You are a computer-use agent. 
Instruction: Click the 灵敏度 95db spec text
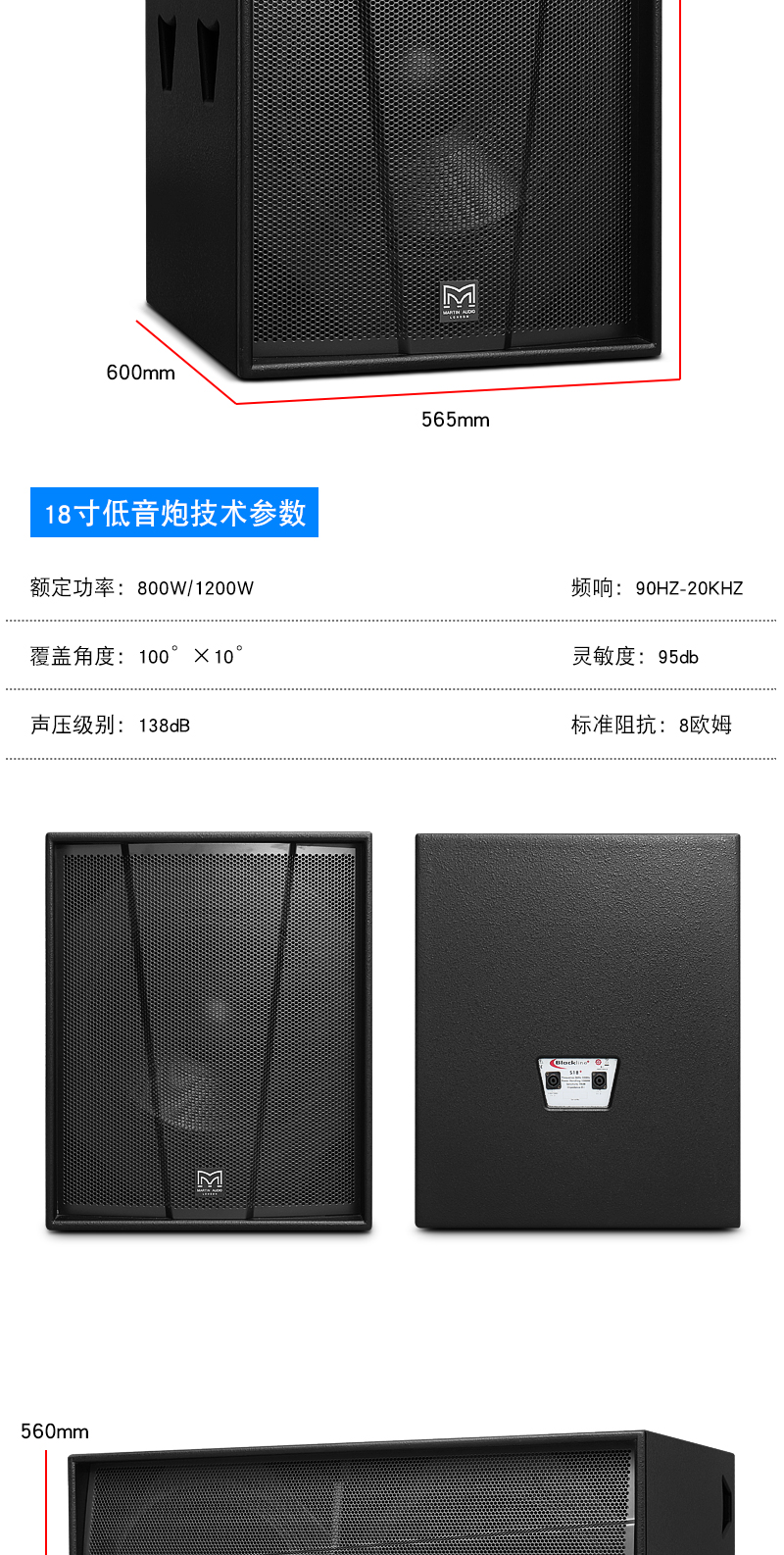pos(635,657)
